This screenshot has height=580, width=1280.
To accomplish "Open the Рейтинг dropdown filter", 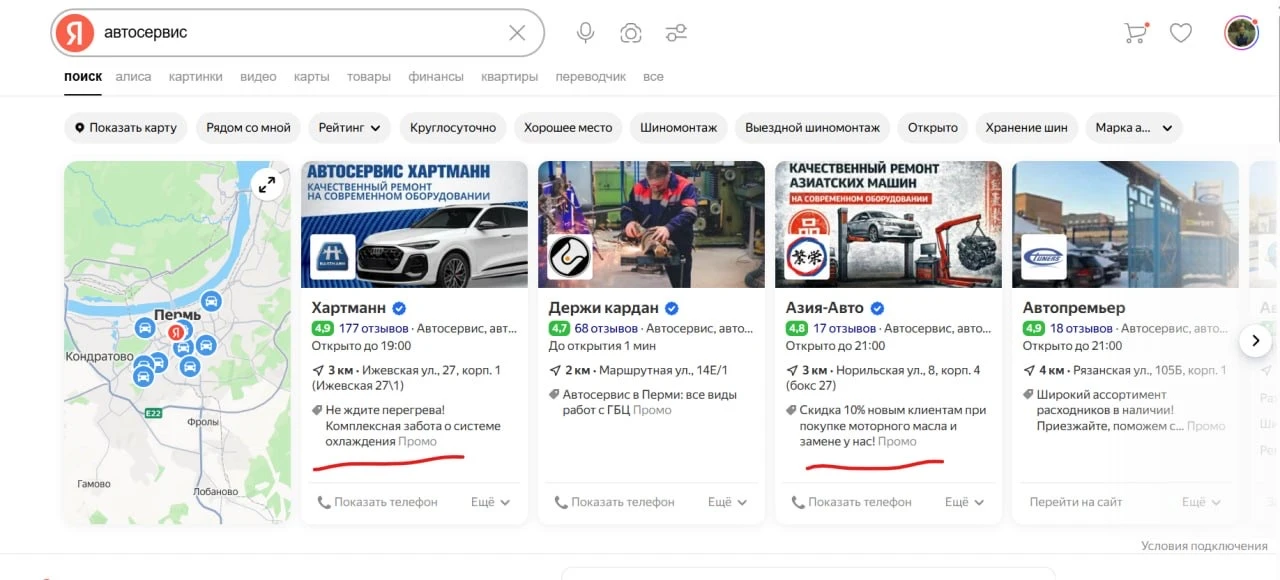I will (x=350, y=128).
